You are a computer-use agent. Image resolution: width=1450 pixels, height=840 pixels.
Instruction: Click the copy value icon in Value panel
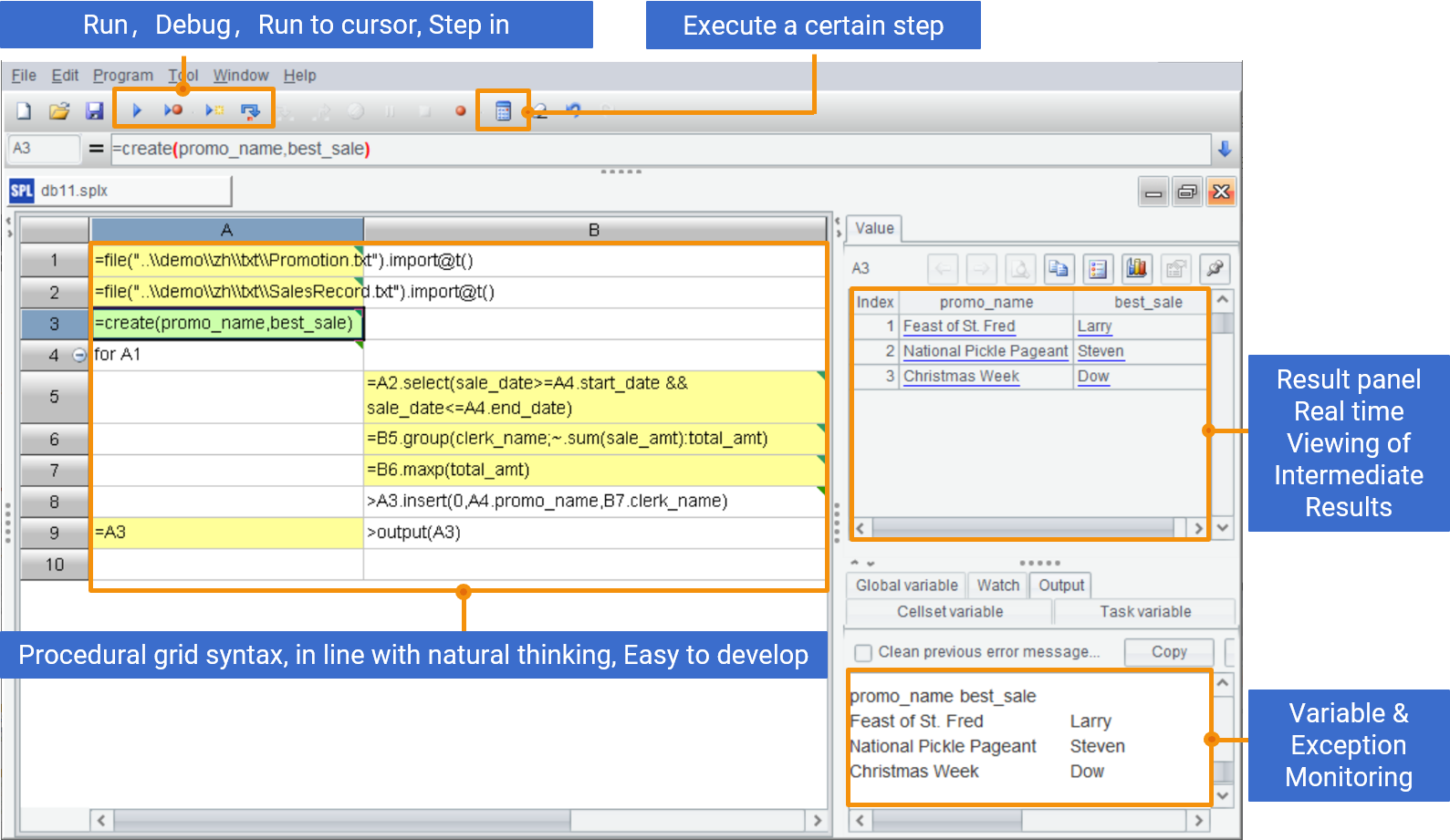pyautogui.click(x=1059, y=269)
